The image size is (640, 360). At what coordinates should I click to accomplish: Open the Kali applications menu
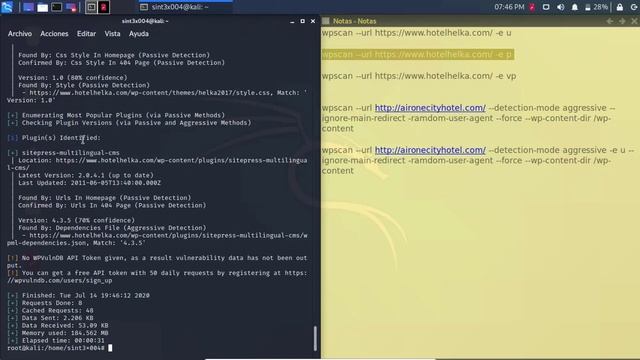[7, 7]
